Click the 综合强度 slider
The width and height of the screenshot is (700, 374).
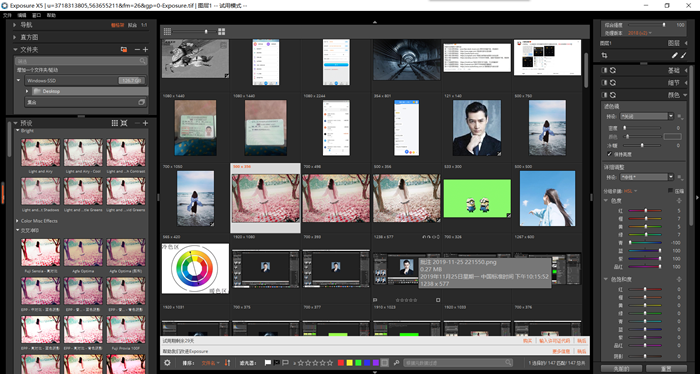(x=647, y=25)
